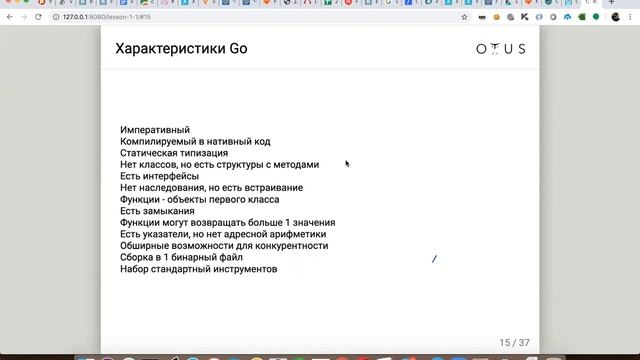Open the Chrome three-dot menu
Screen dimensions: 640x360
(x=630, y=17)
